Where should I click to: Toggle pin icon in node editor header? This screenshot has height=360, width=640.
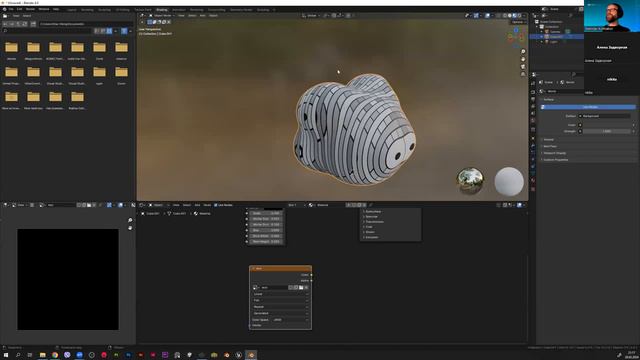coord(371,205)
